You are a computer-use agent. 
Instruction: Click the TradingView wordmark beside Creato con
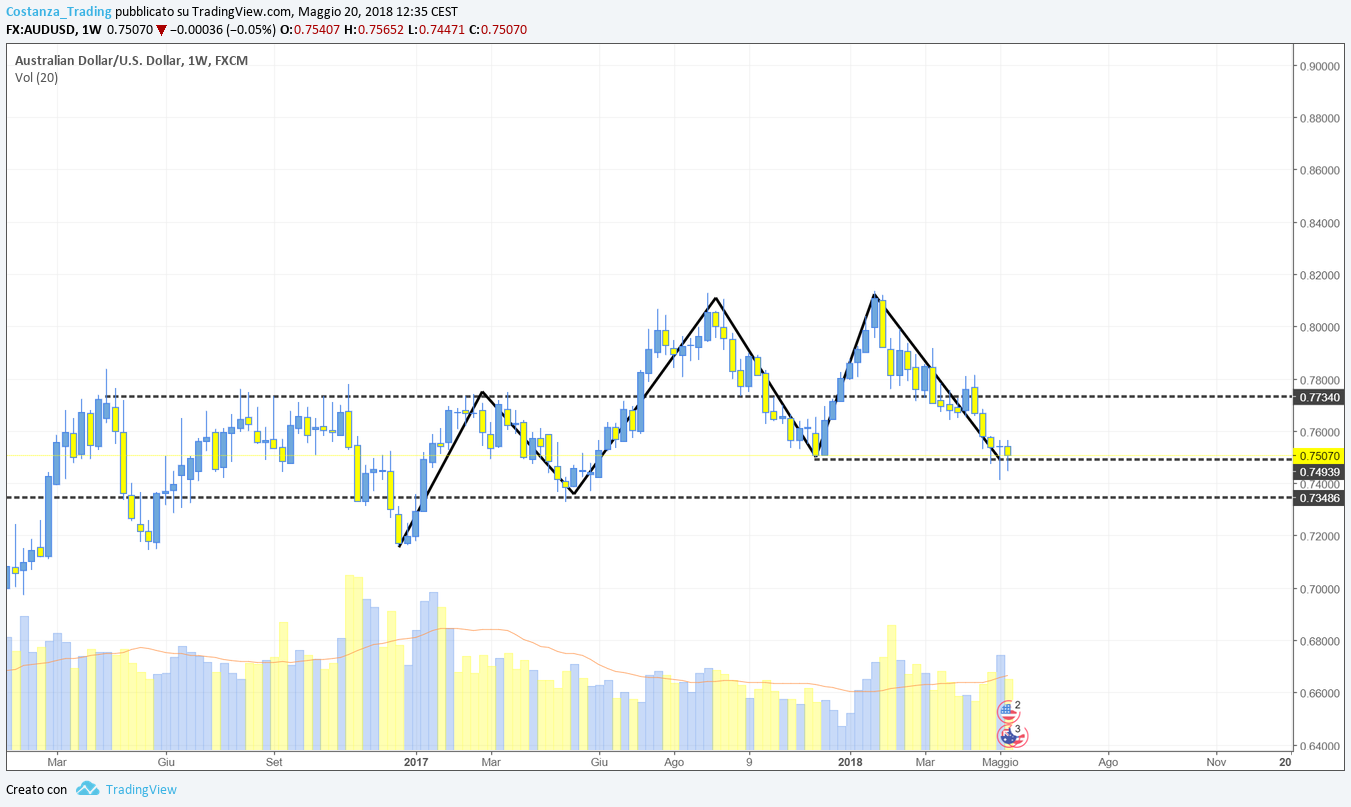click(141, 789)
